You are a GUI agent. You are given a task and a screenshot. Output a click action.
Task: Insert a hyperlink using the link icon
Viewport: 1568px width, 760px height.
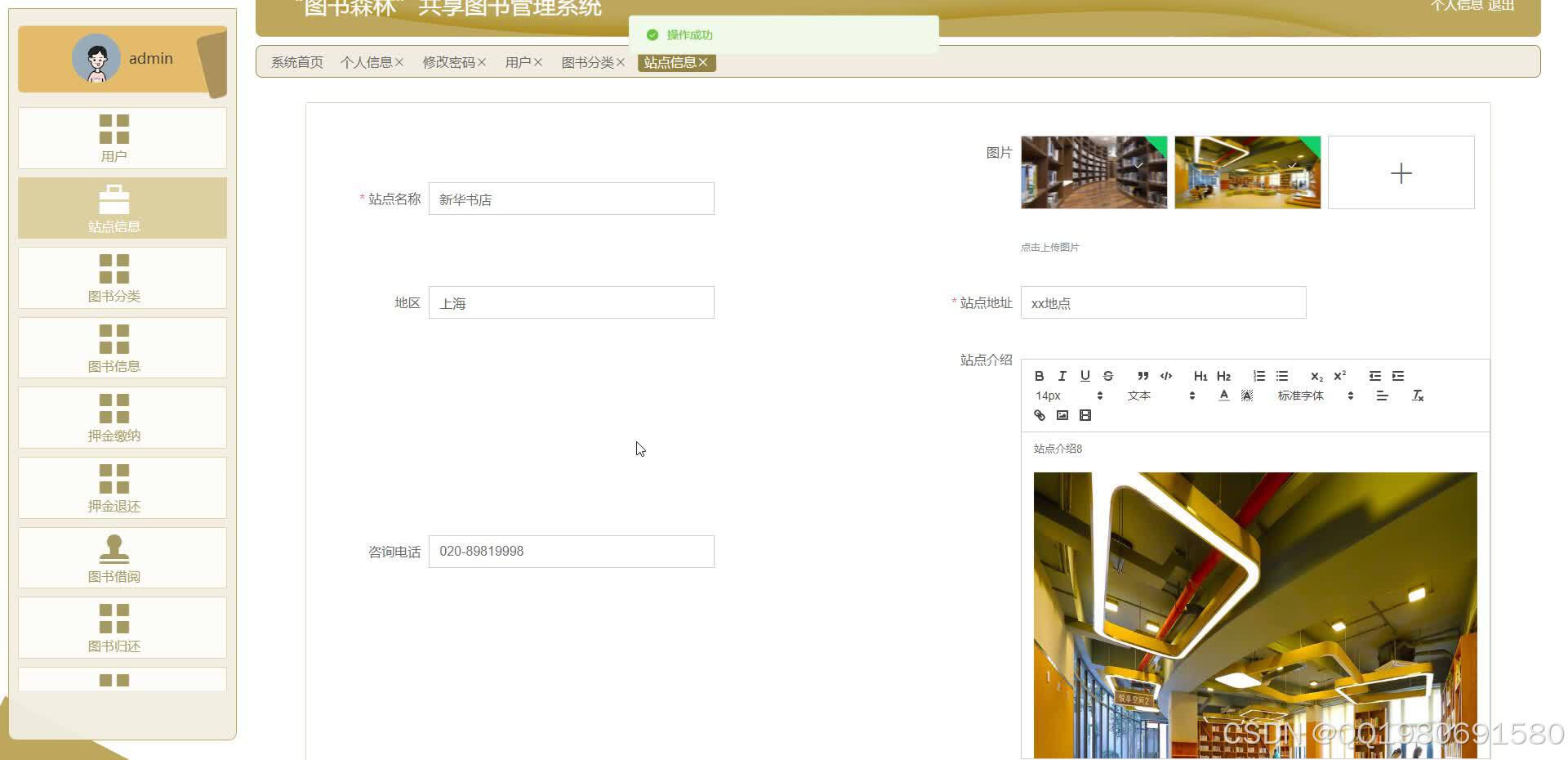point(1039,415)
